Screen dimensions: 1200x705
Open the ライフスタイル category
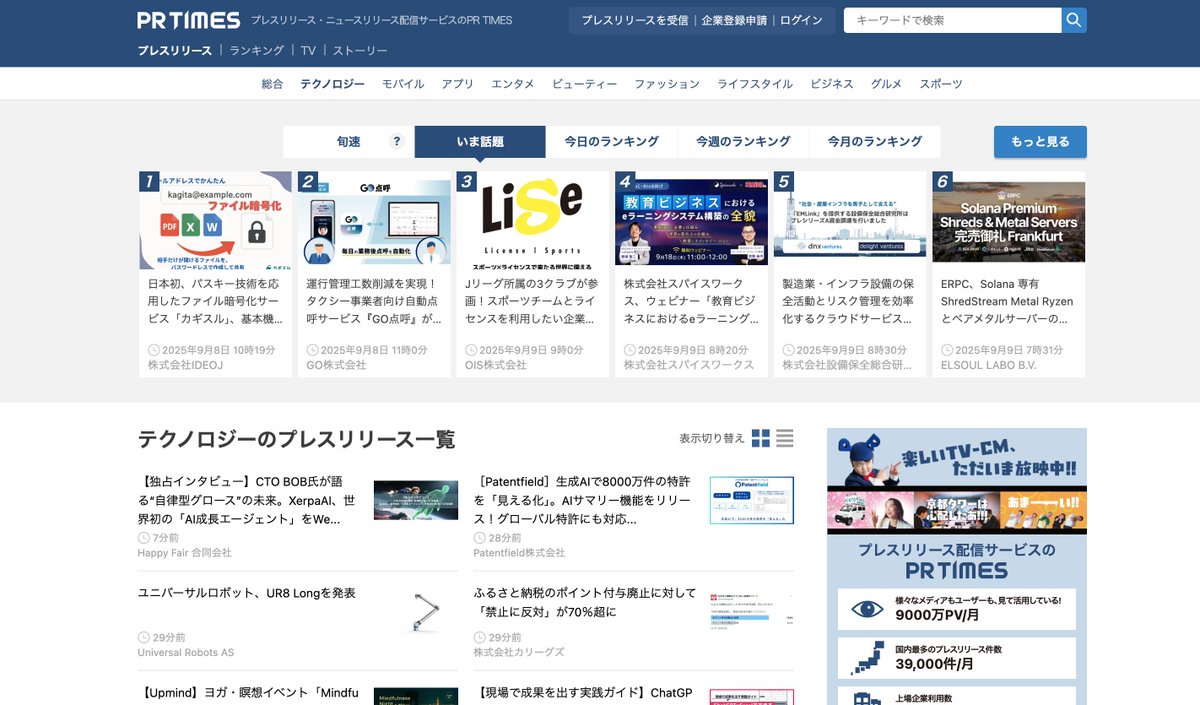pyautogui.click(x=755, y=84)
